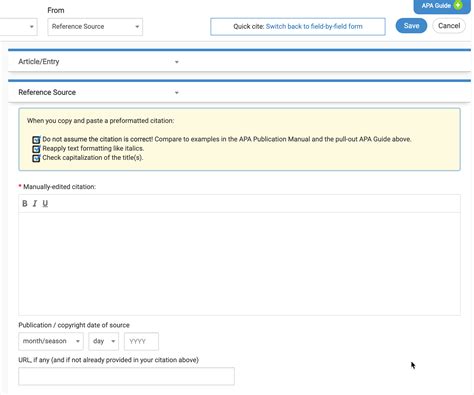This screenshot has width=474, height=395.
Task: Focus the YYYY year field
Action: coord(141,341)
